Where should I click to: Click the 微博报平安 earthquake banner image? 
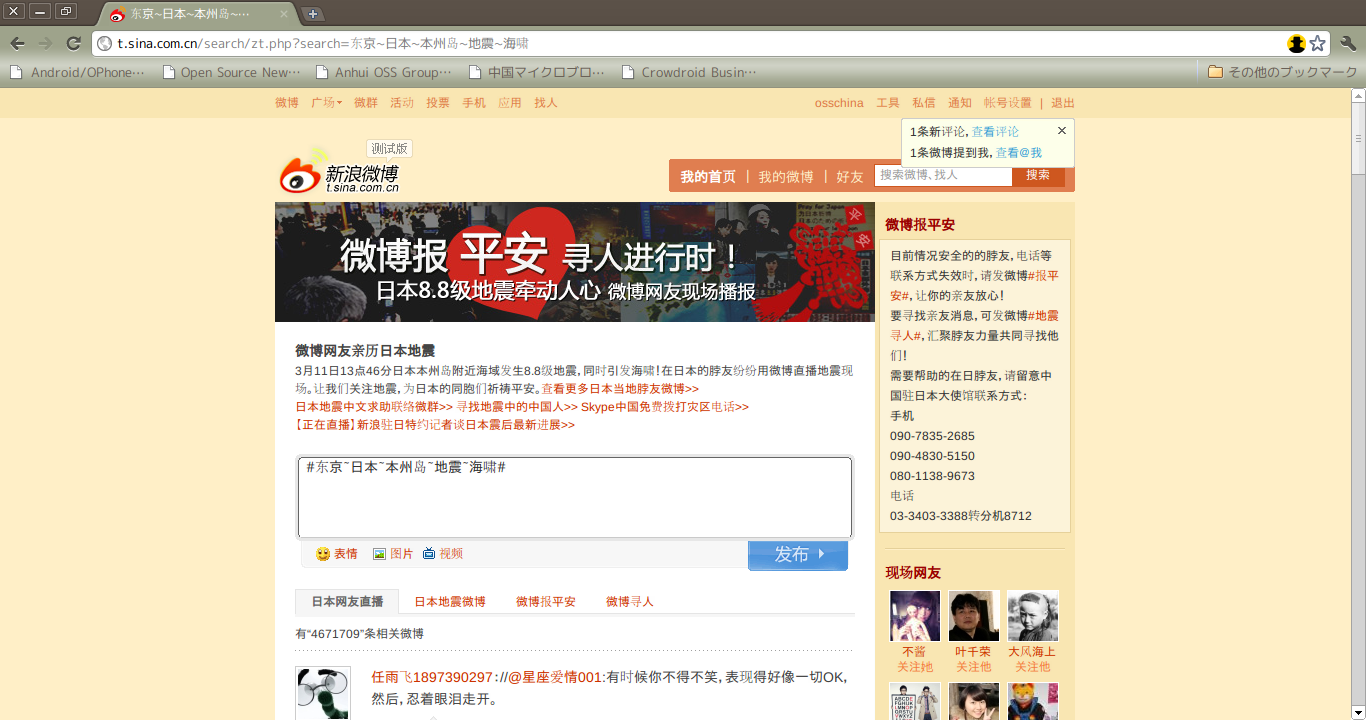point(575,262)
